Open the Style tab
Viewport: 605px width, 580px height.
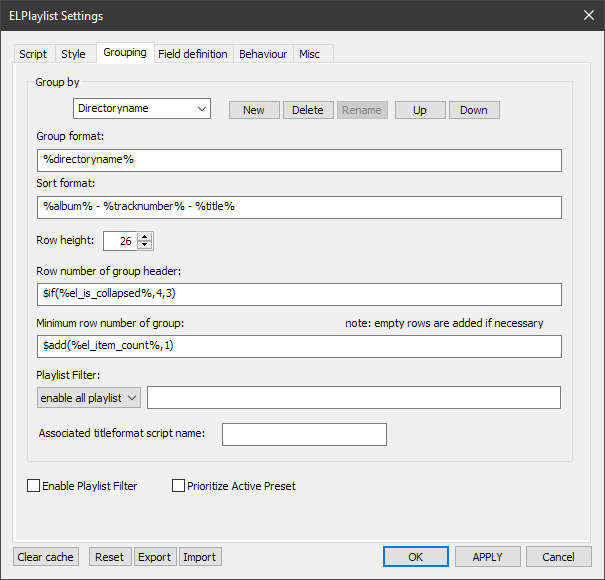(73, 54)
